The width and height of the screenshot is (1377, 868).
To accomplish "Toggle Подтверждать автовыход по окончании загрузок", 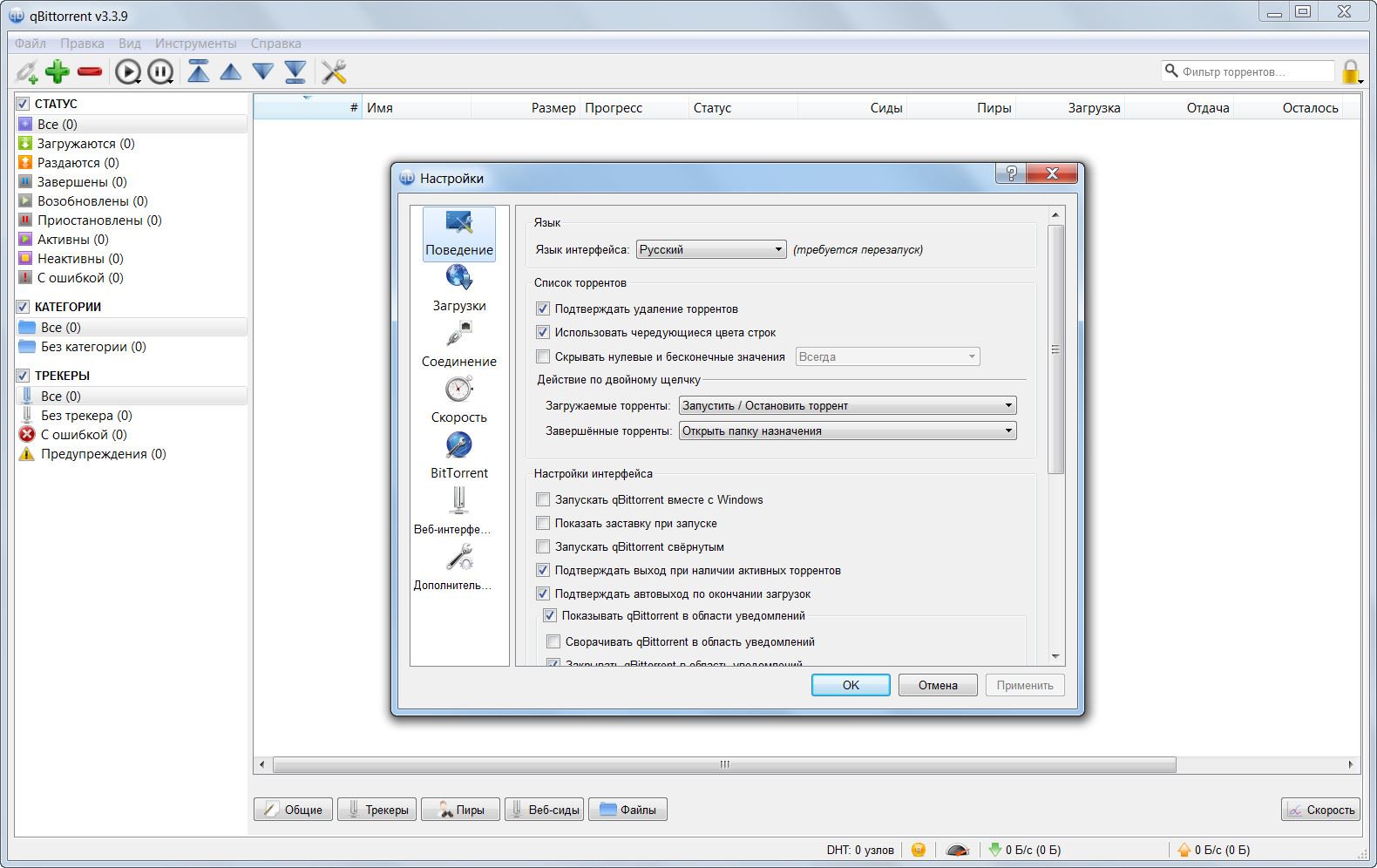I will (x=543, y=593).
